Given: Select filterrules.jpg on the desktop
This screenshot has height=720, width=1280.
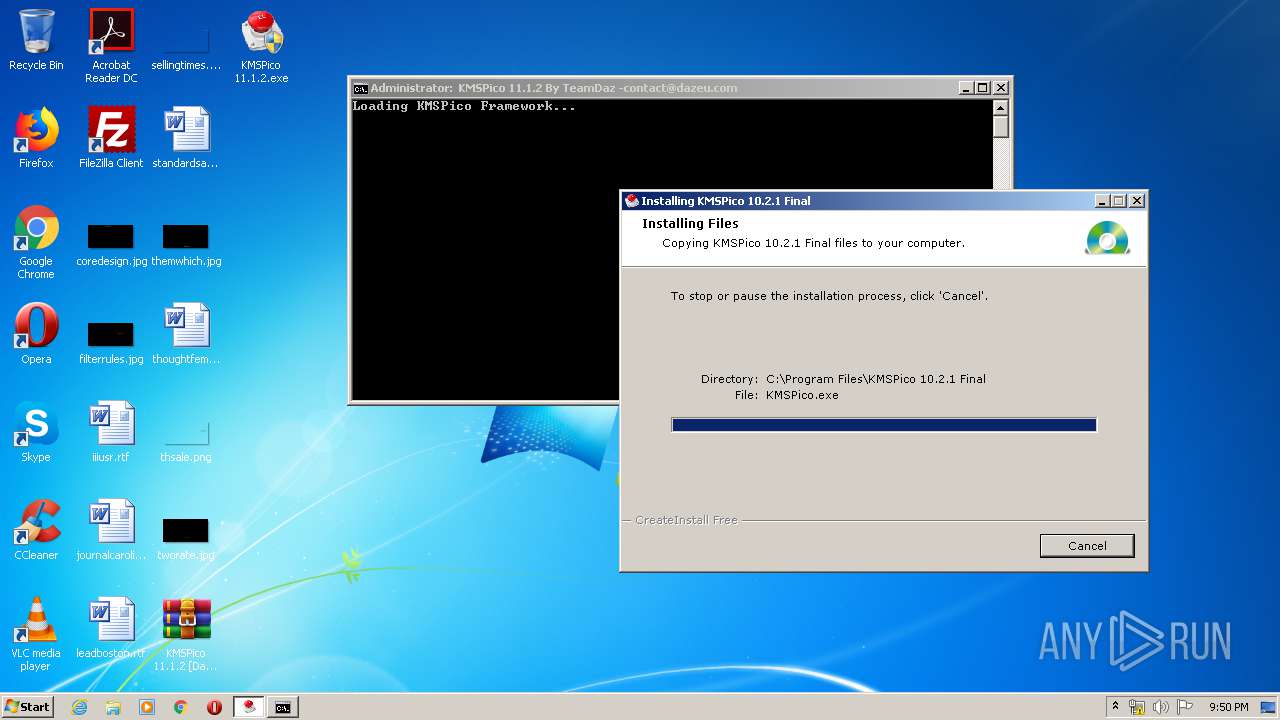Looking at the screenshot, I should coord(111,343).
